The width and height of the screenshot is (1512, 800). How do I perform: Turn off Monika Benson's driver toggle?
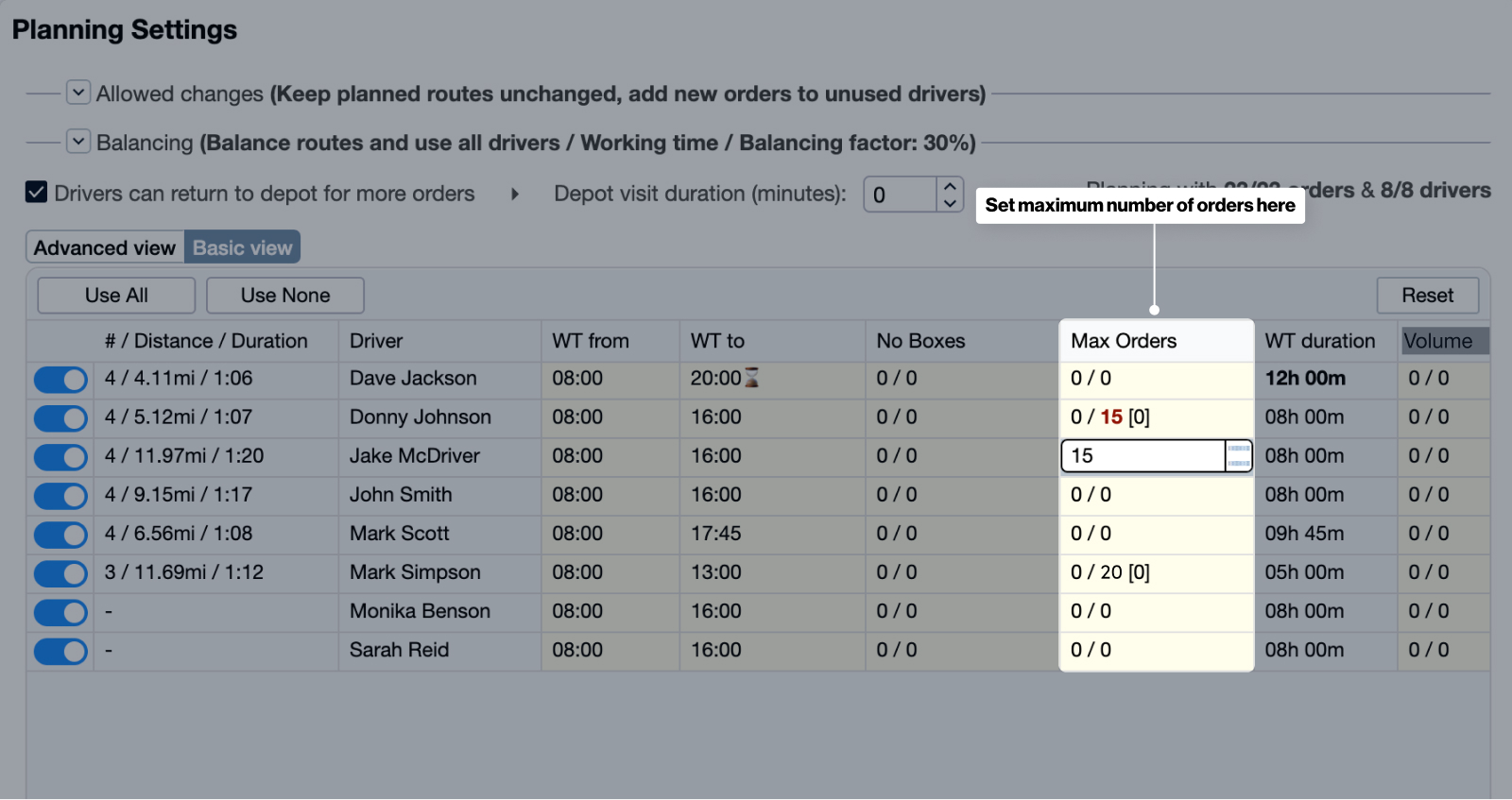[60, 612]
